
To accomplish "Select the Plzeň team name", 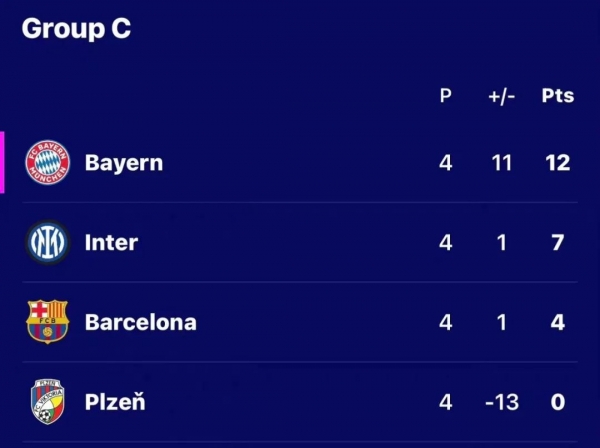I will click(115, 401).
